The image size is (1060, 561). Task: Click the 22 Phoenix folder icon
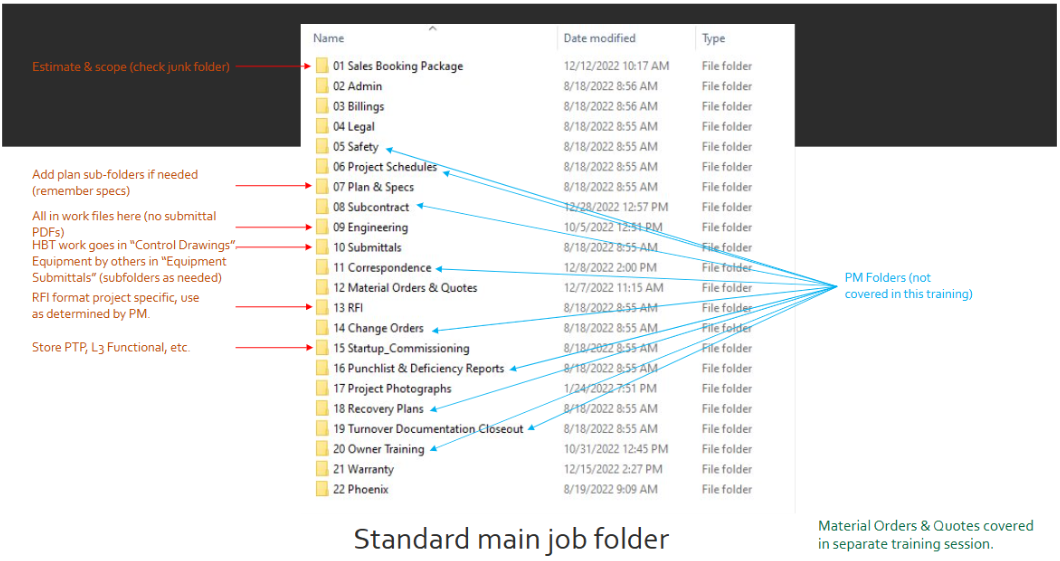322,489
